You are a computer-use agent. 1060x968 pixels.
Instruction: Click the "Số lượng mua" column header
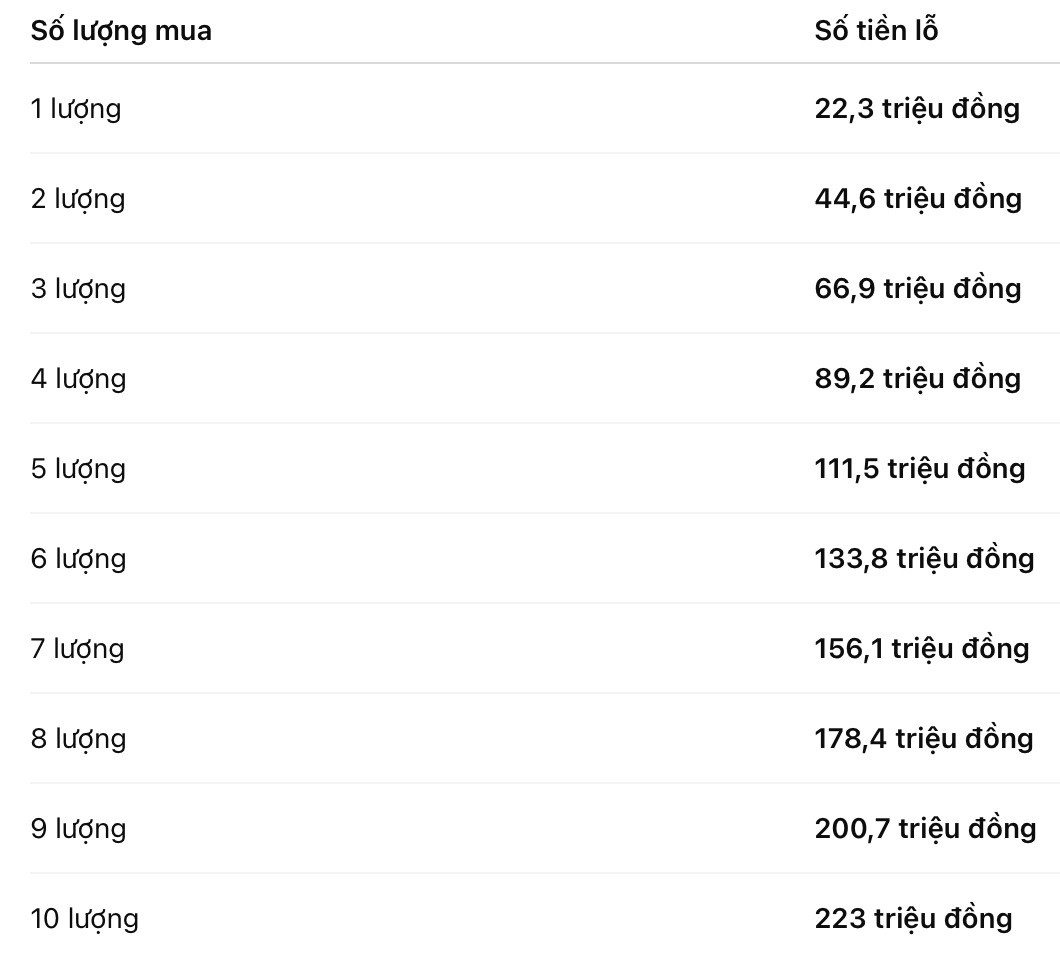point(121,31)
